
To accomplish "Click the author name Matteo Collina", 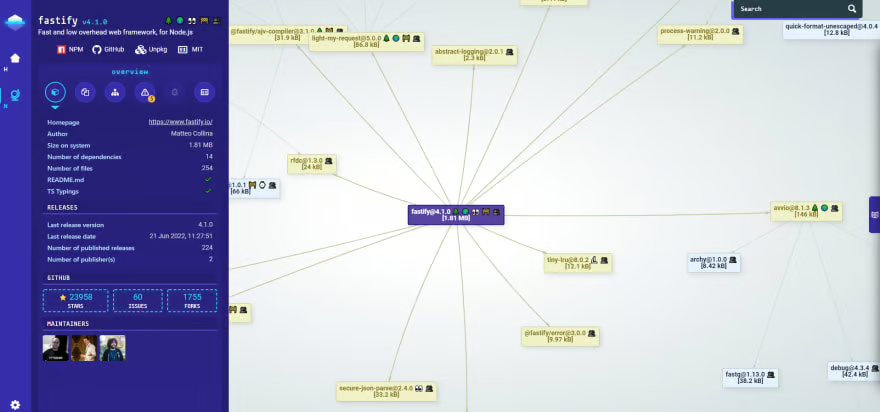I will click(191, 134).
